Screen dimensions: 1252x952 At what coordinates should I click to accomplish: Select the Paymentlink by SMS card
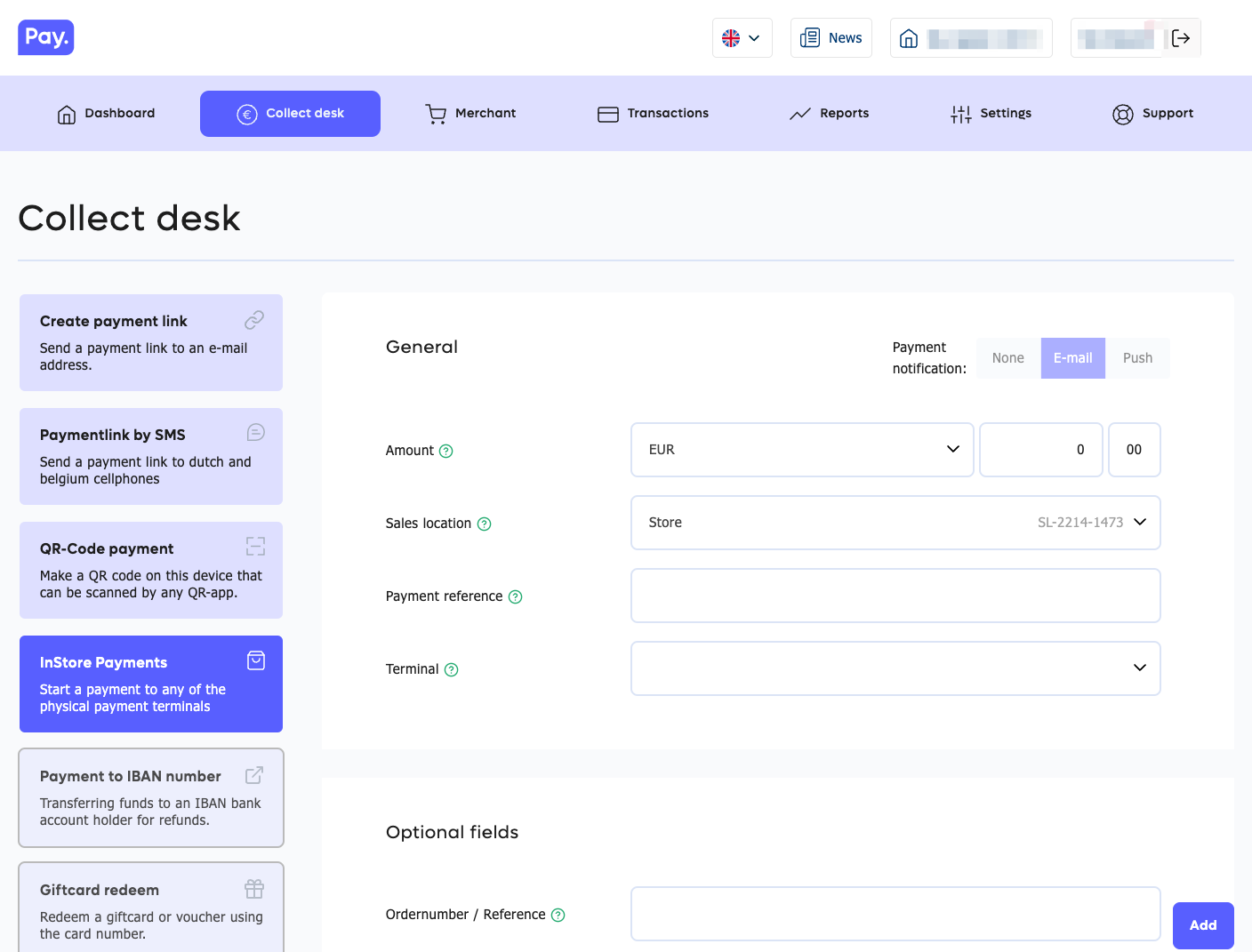tap(151, 457)
